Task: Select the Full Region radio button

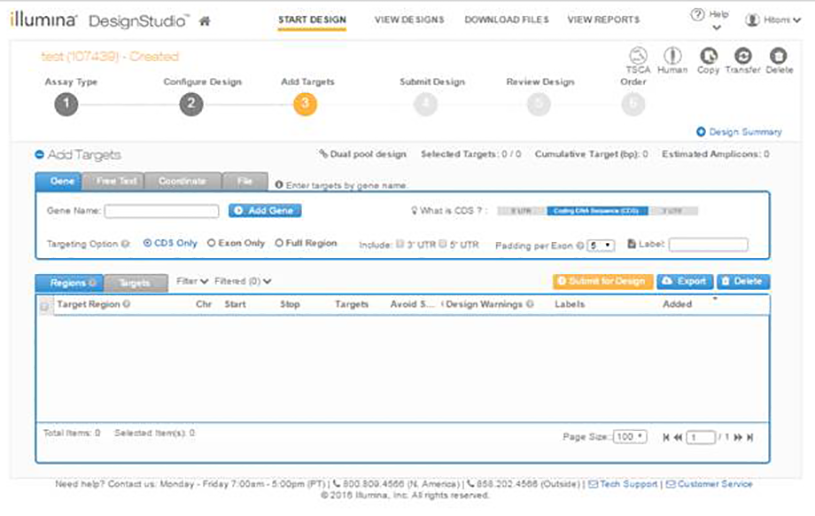Action: [x=280, y=243]
